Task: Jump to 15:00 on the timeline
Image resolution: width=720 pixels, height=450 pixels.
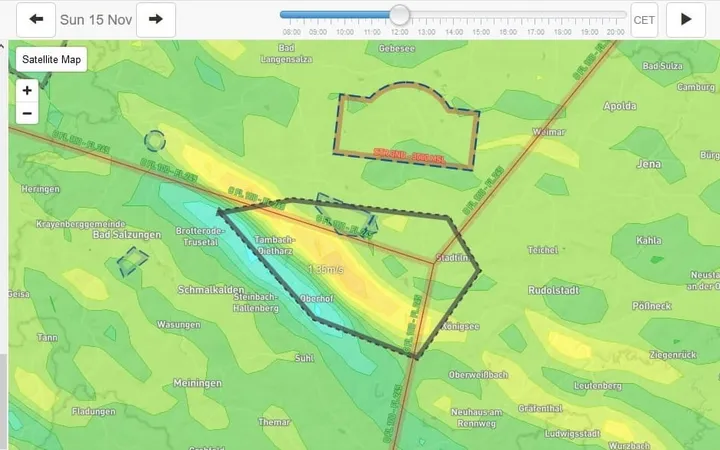Action: coord(481,32)
